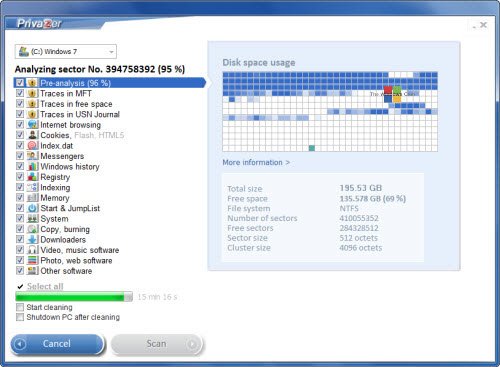Select the Windows history list item
Image resolution: width=500 pixels, height=367 pixels.
70,166
